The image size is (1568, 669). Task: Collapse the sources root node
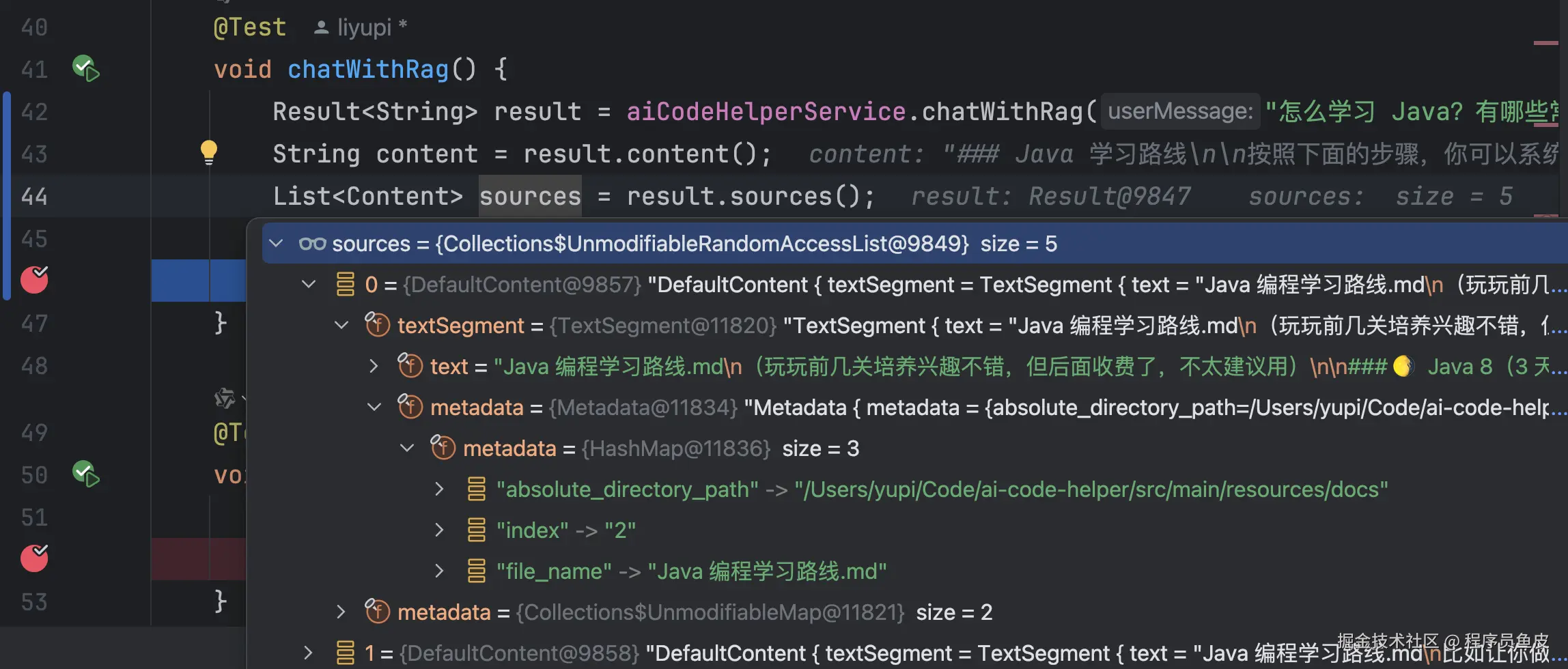click(x=276, y=244)
